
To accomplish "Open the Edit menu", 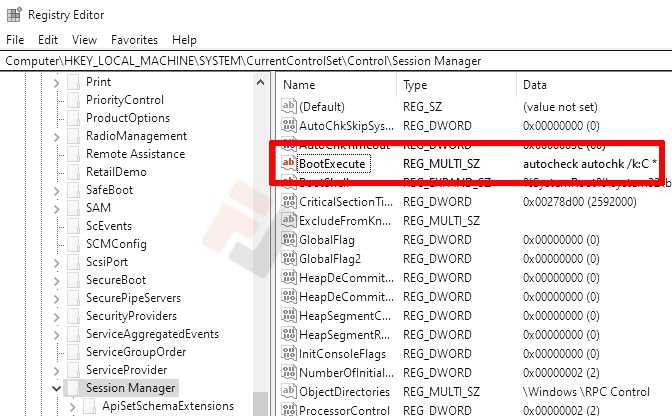I will pyautogui.click(x=48, y=40).
